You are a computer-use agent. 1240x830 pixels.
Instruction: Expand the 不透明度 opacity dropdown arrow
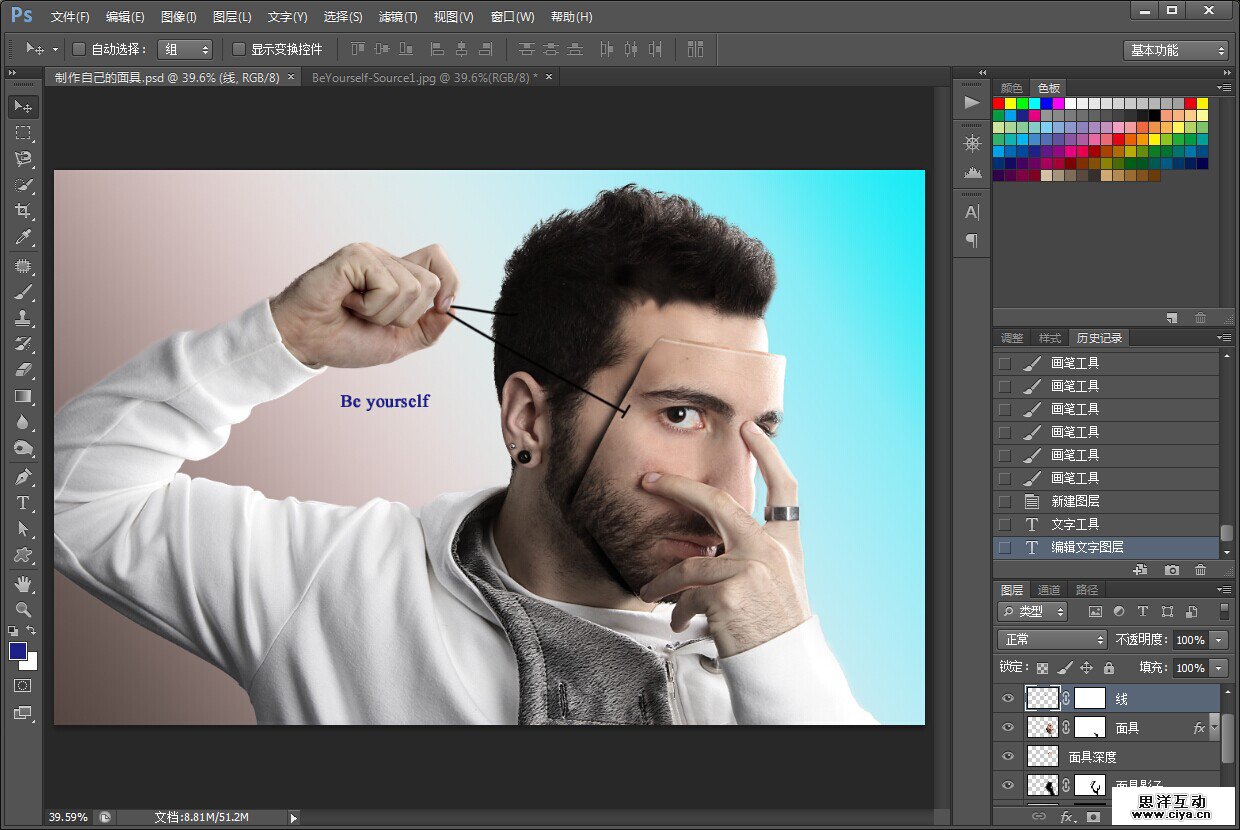pos(1218,640)
